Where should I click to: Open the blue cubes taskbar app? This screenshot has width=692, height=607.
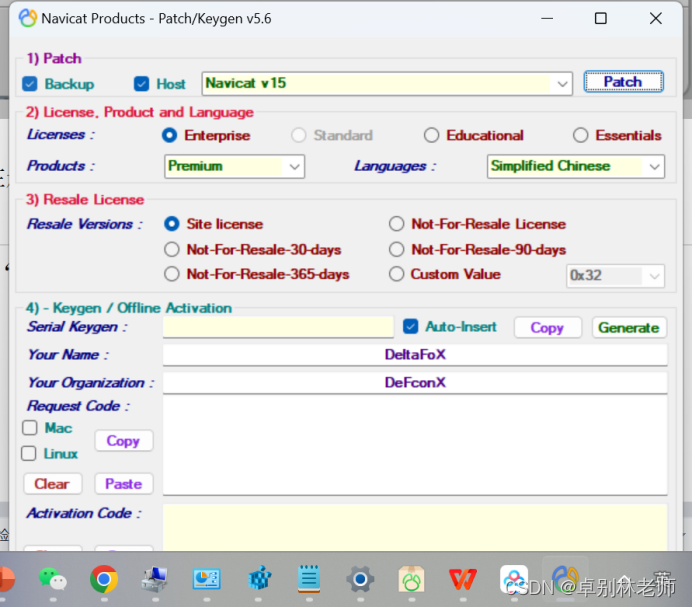point(260,578)
